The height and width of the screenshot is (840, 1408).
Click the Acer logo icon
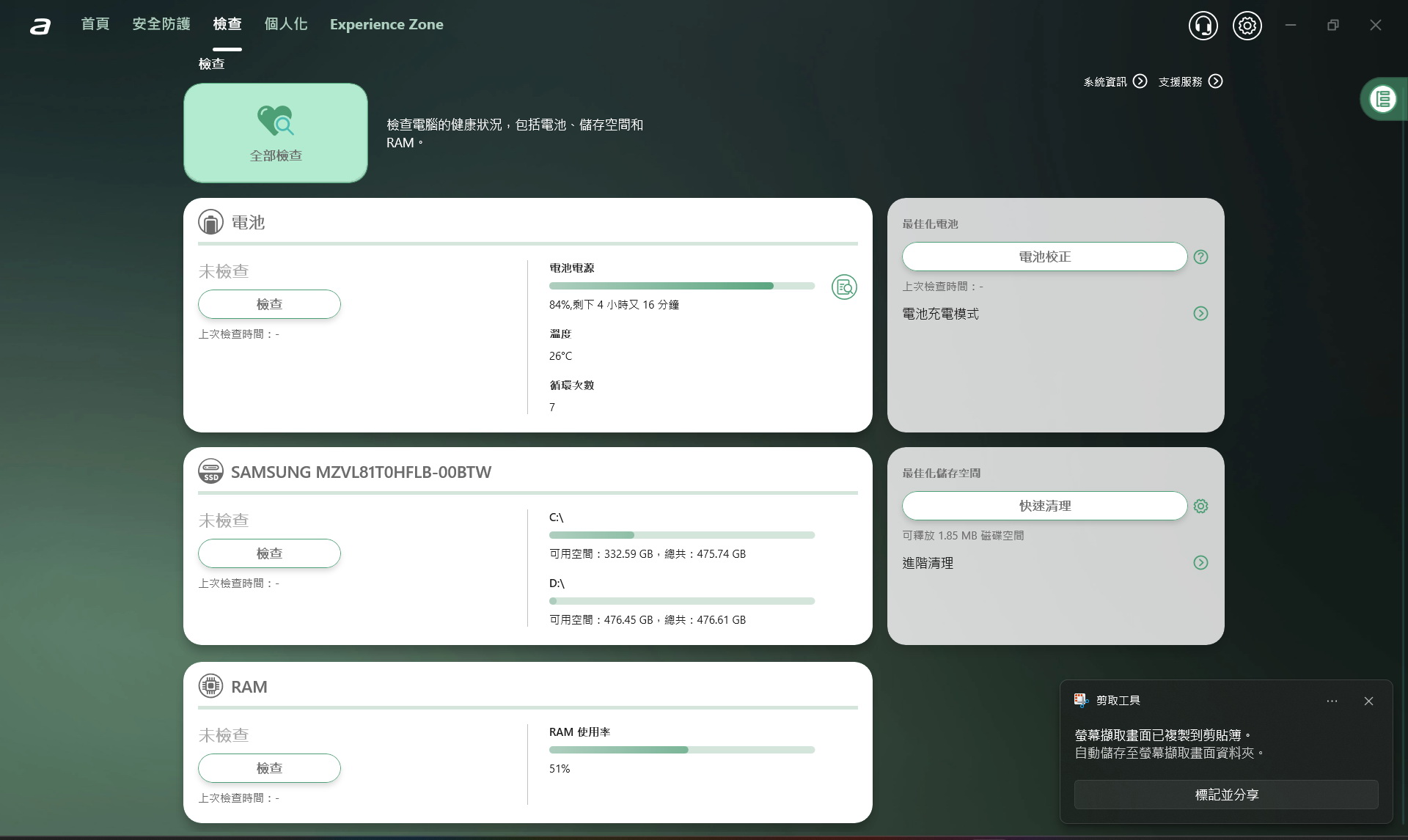pyautogui.click(x=40, y=26)
